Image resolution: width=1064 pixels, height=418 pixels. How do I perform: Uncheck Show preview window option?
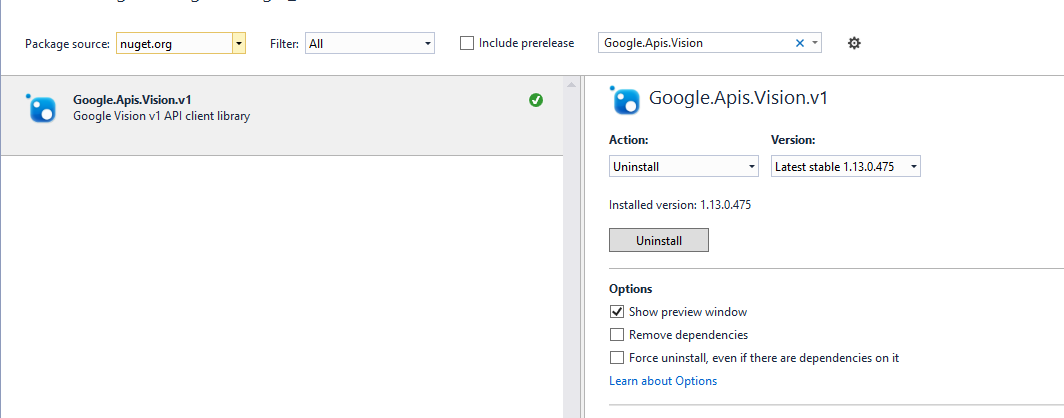617,312
